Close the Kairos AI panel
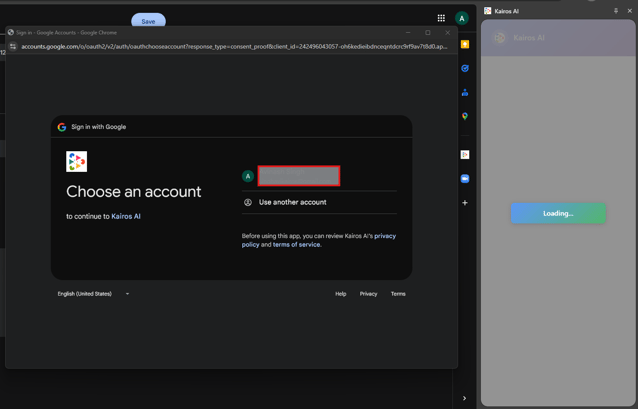Viewport: 638px width, 409px height. 630,11
